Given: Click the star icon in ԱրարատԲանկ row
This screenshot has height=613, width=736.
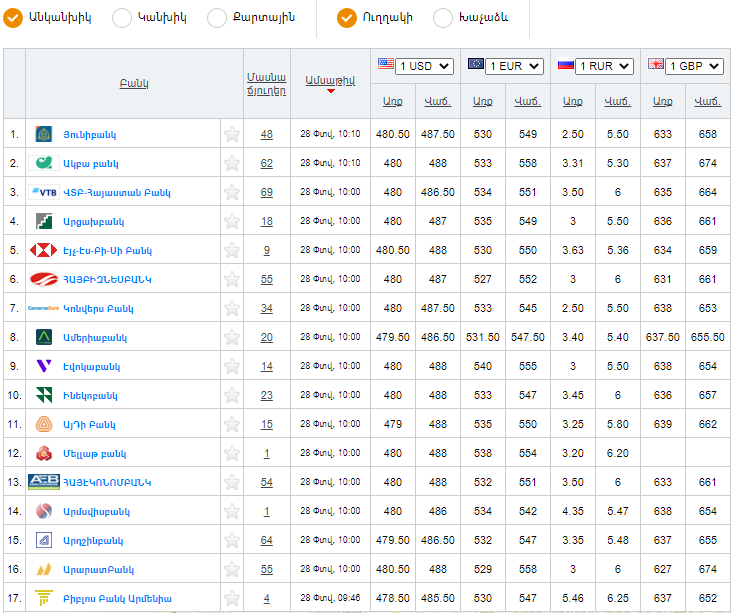Looking at the screenshot, I should 232,569.
